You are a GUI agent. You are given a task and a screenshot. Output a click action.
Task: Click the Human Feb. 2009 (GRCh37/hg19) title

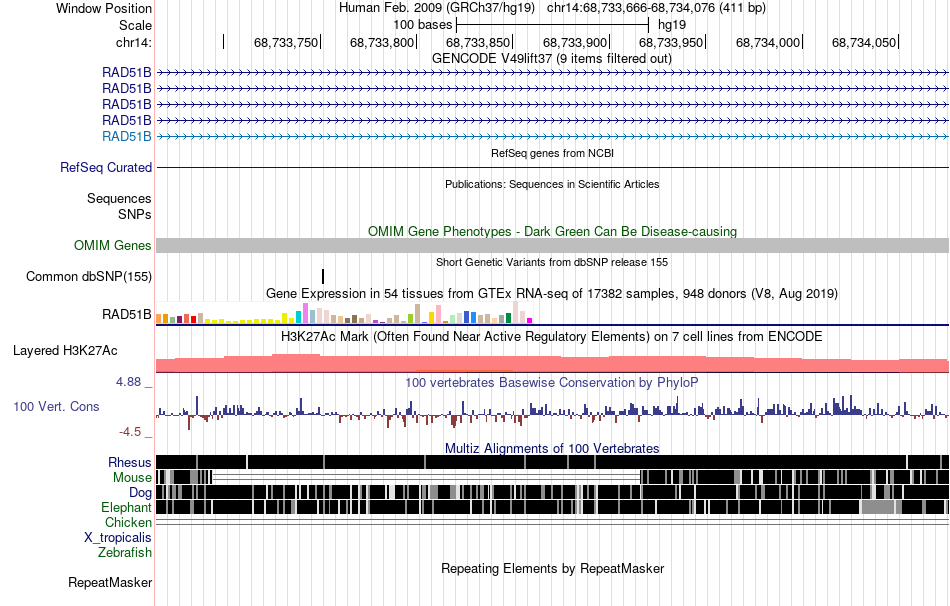pyautogui.click(x=437, y=8)
